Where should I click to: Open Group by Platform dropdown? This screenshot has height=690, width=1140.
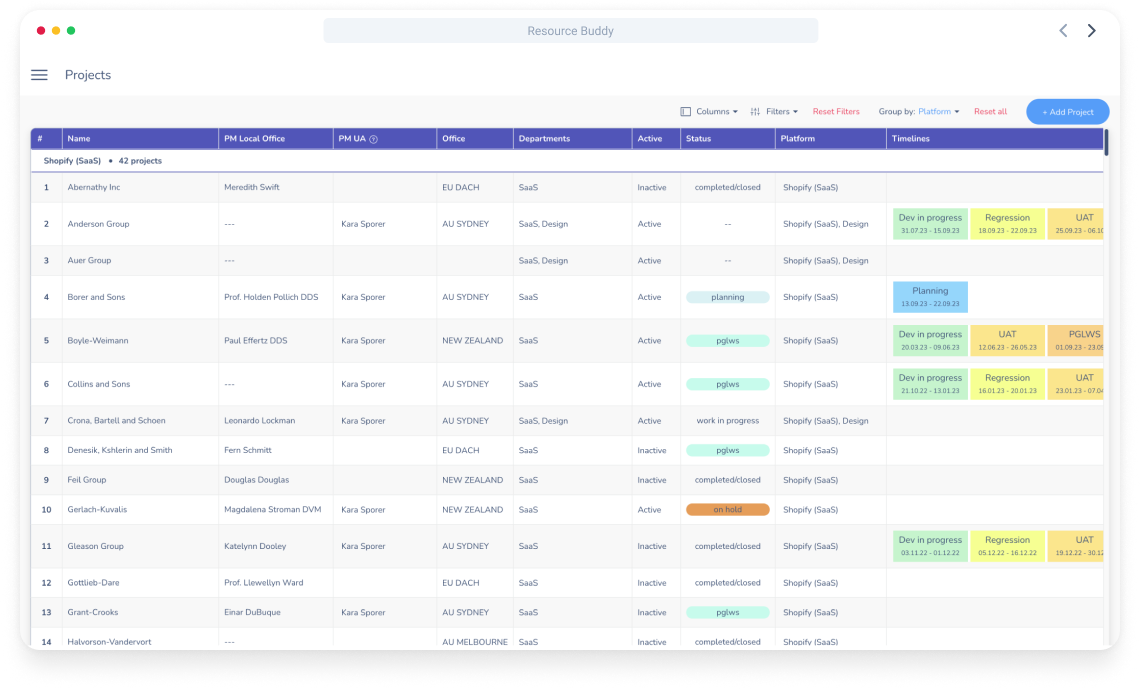point(938,112)
